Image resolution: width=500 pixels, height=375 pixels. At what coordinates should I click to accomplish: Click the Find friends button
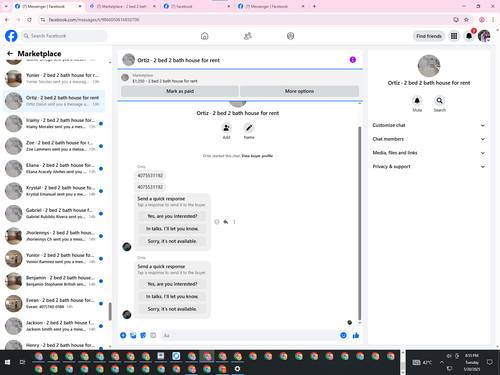click(429, 36)
